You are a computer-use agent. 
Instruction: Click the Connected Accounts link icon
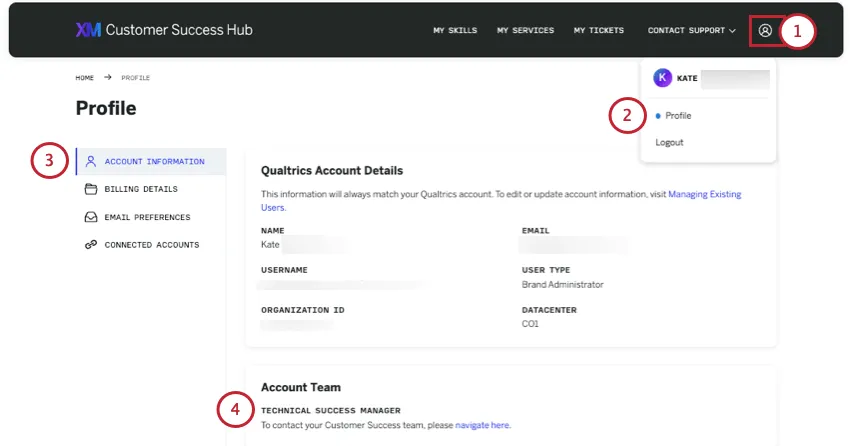[91, 245]
